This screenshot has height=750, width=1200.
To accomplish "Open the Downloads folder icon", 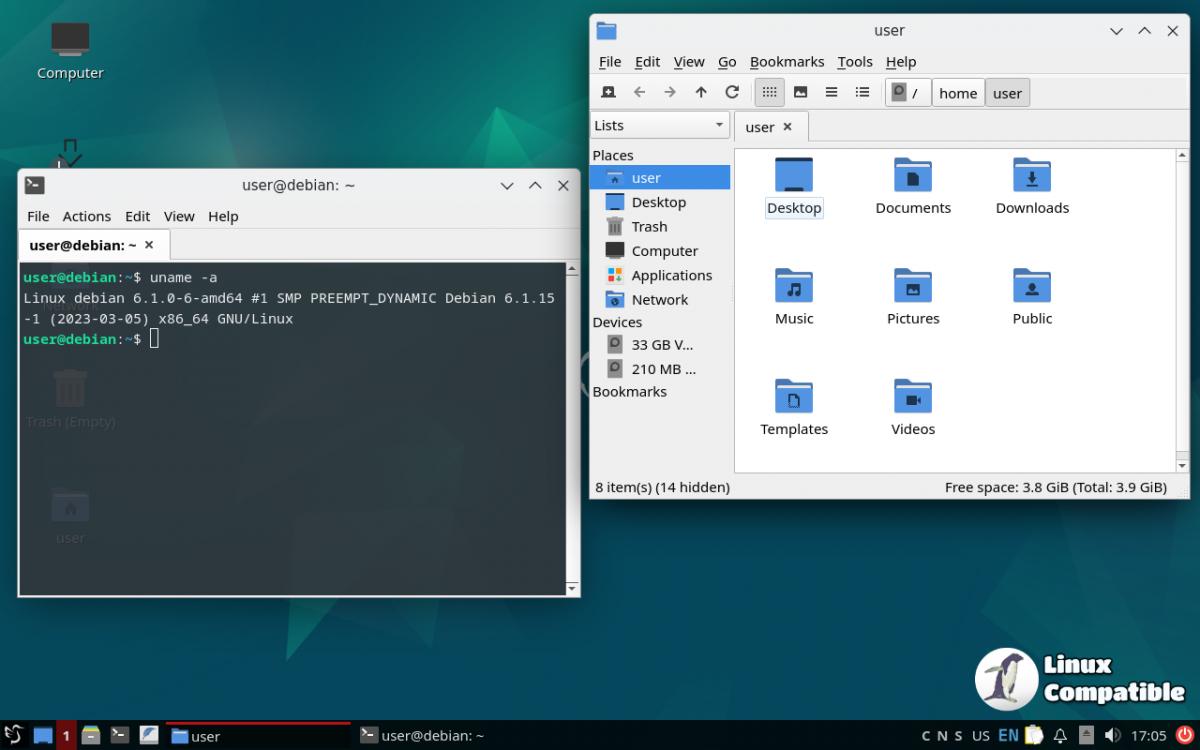I will tap(1032, 186).
